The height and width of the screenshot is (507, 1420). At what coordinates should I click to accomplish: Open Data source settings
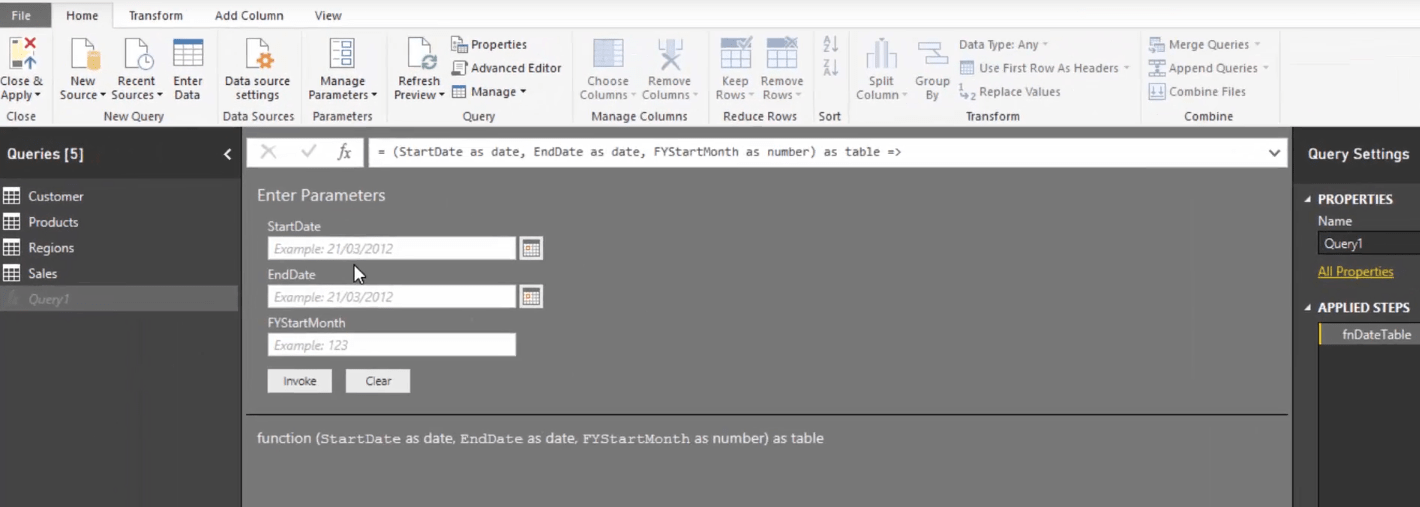pos(257,70)
